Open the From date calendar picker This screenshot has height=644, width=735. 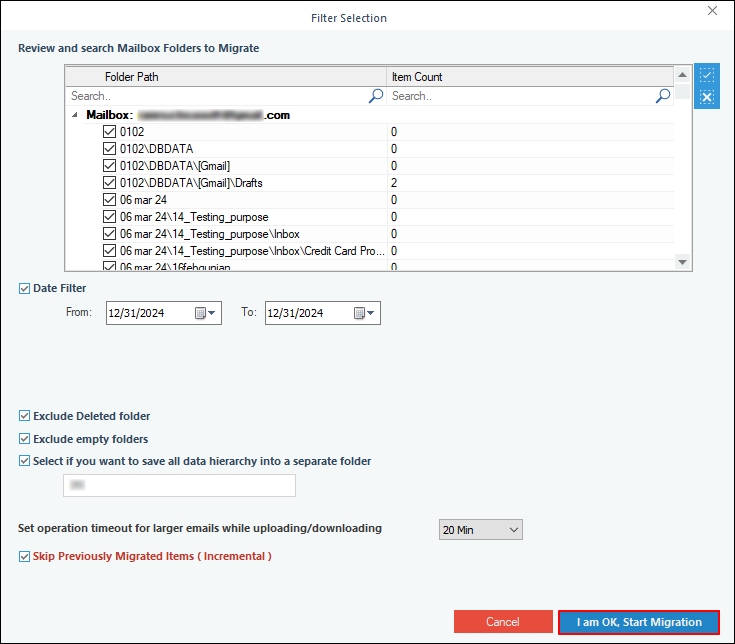click(x=205, y=313)
